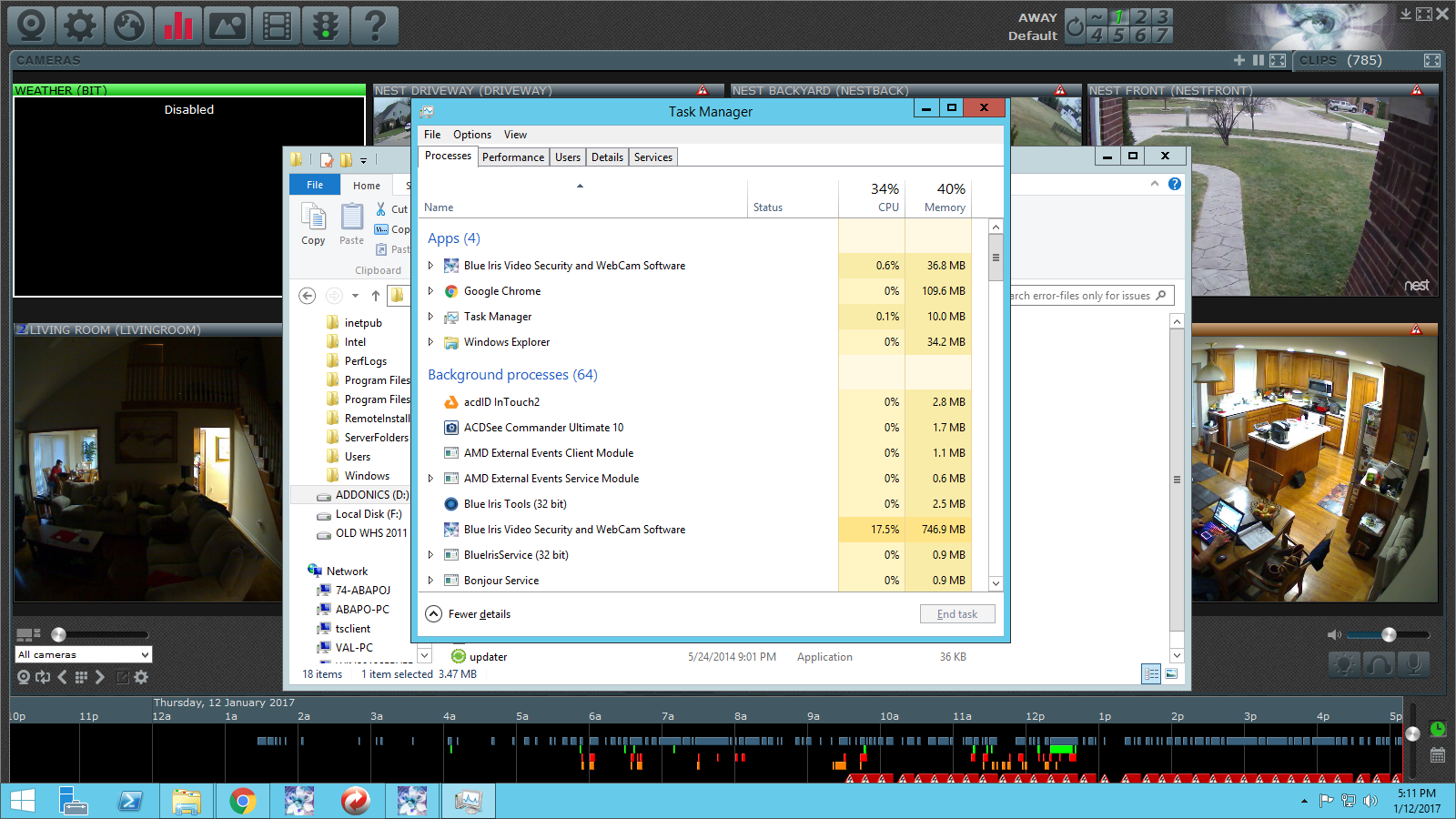
Task: Go to previous camera with left chevron
Action: tap(62, 677)
